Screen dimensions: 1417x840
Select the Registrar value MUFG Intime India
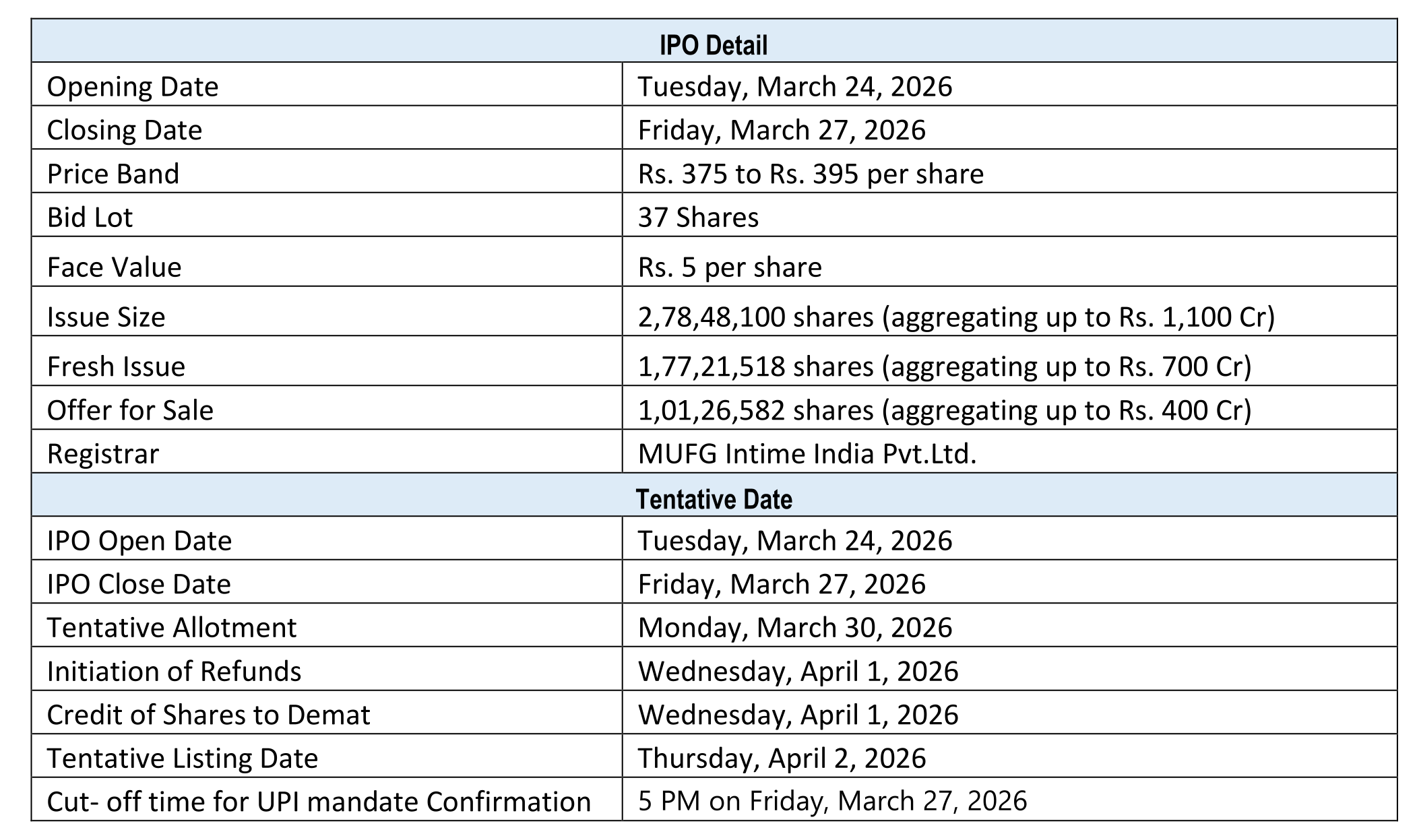807,454
